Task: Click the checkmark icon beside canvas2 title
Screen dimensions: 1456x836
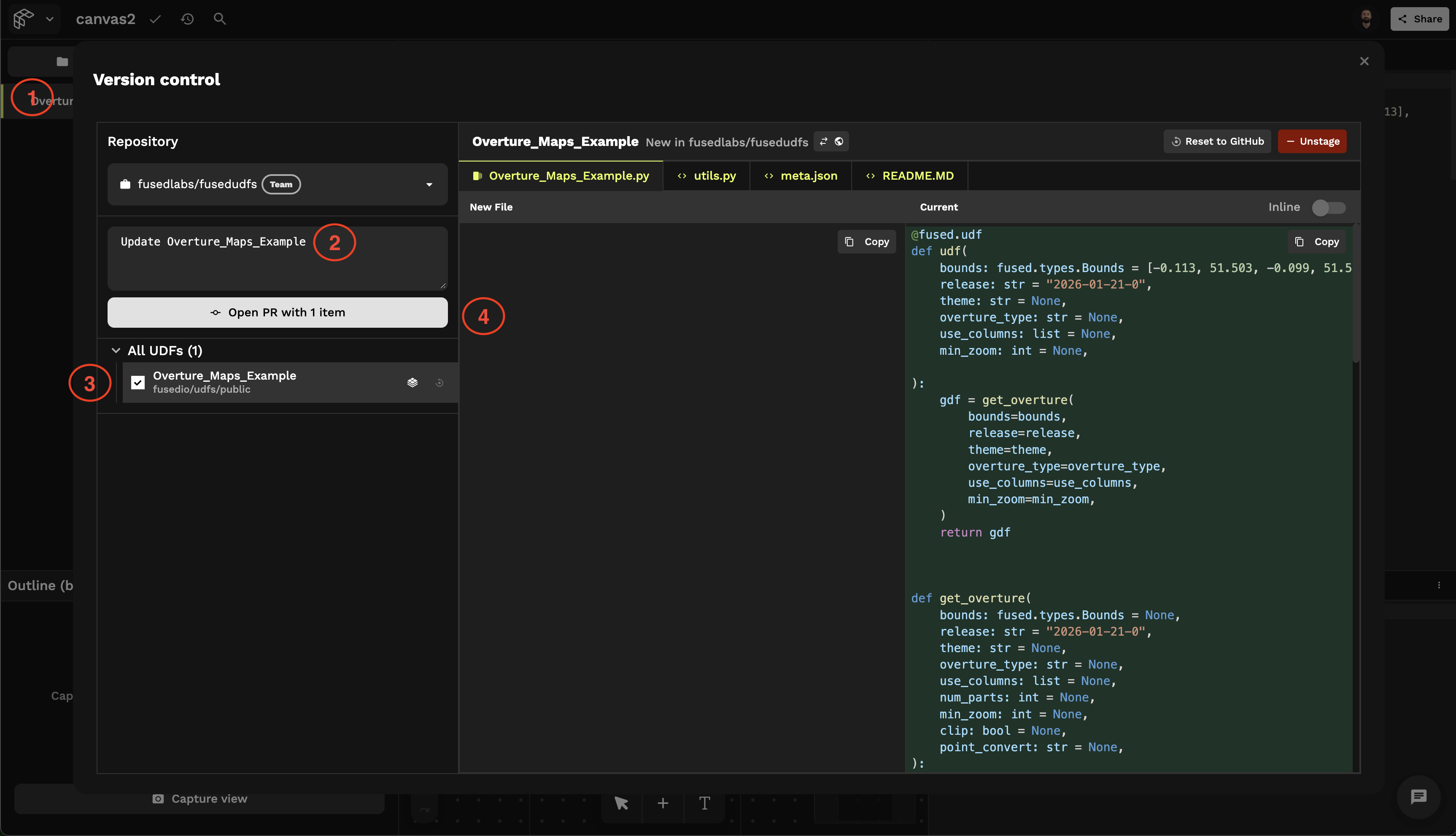Action: pos(154,19)
